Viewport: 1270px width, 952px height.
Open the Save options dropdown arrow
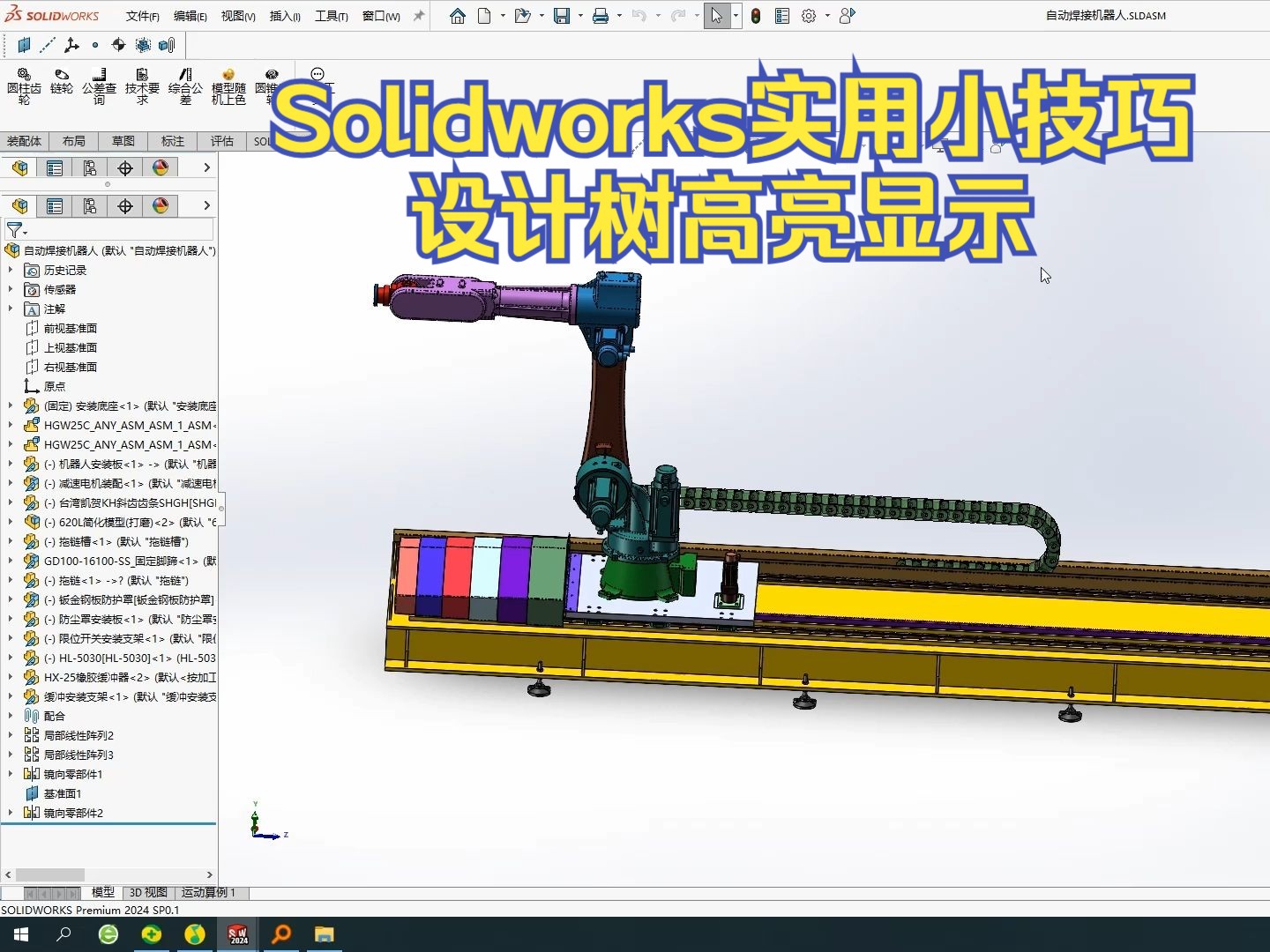click(580, 16)
